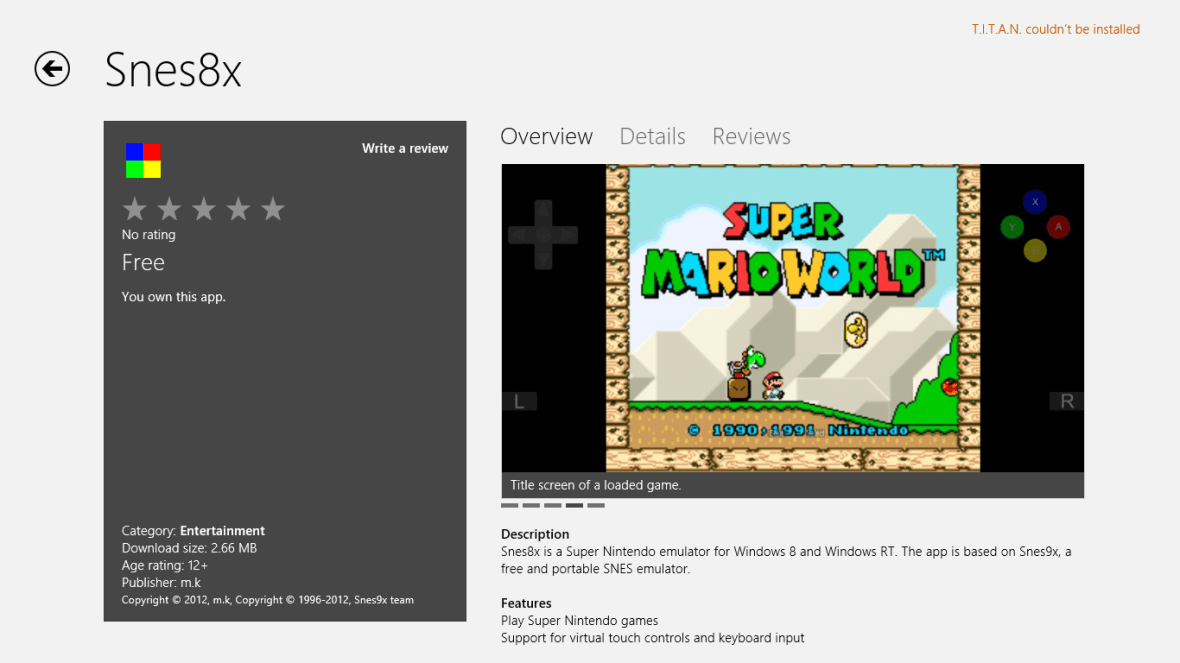The height and width of the screenshot is (663, 1180).
Task: Open the Reviews tab
Action: [x=751, y=136]
